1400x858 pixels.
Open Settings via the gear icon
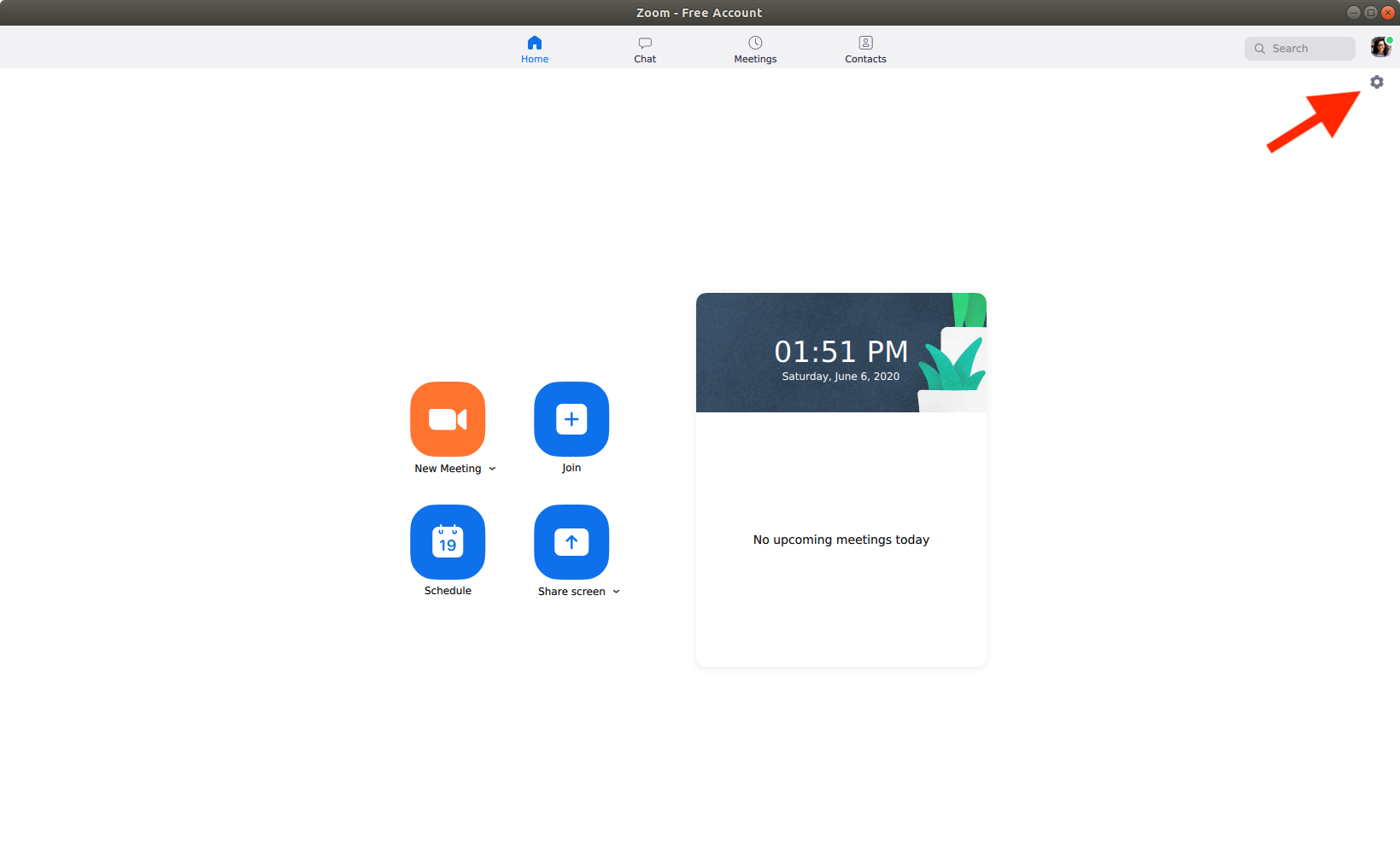[1376, 82]
